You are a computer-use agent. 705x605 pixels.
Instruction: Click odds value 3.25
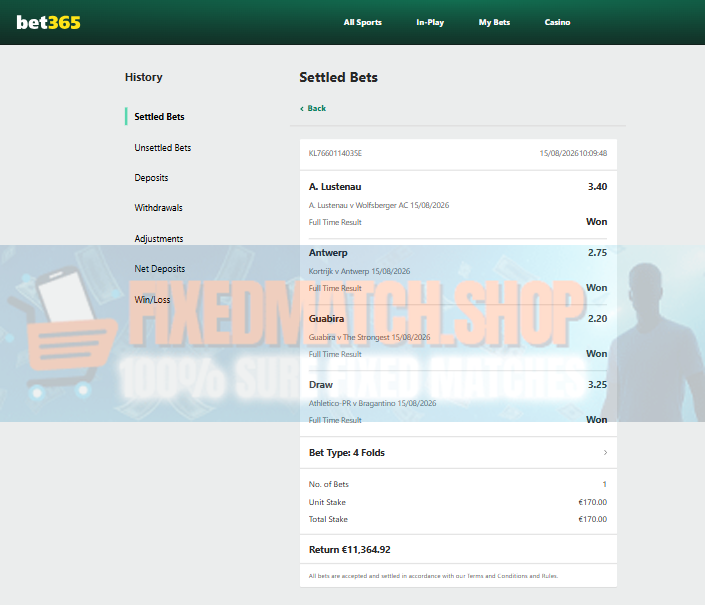point(598,385)
